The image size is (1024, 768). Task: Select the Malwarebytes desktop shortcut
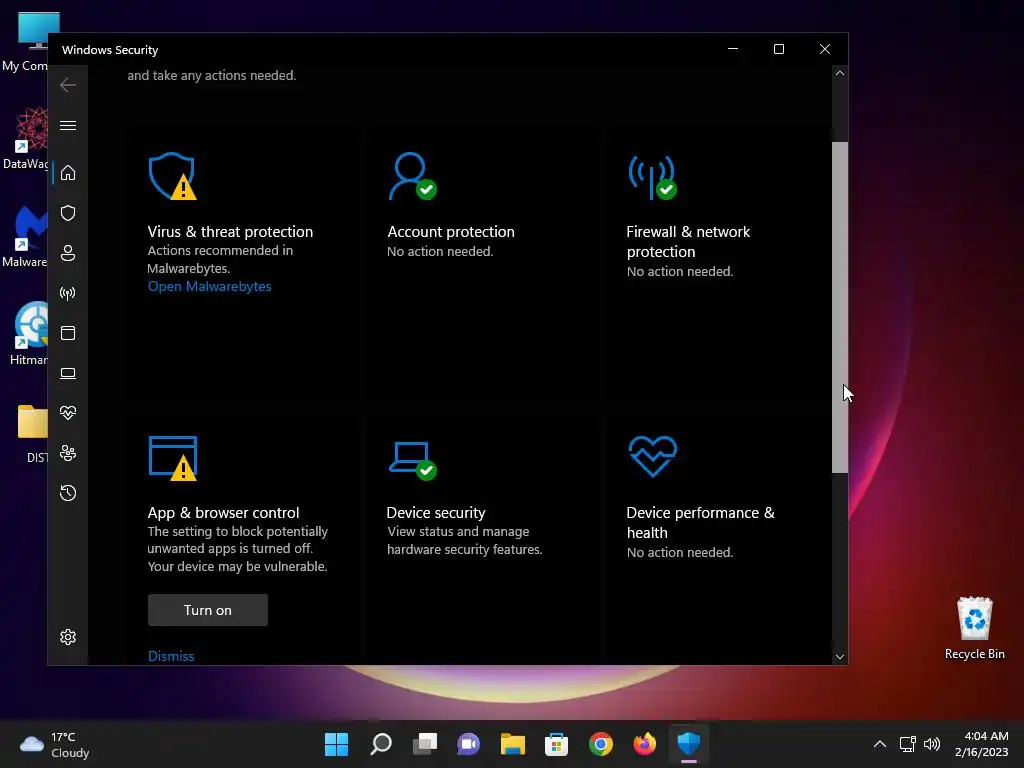pos(25,236)
